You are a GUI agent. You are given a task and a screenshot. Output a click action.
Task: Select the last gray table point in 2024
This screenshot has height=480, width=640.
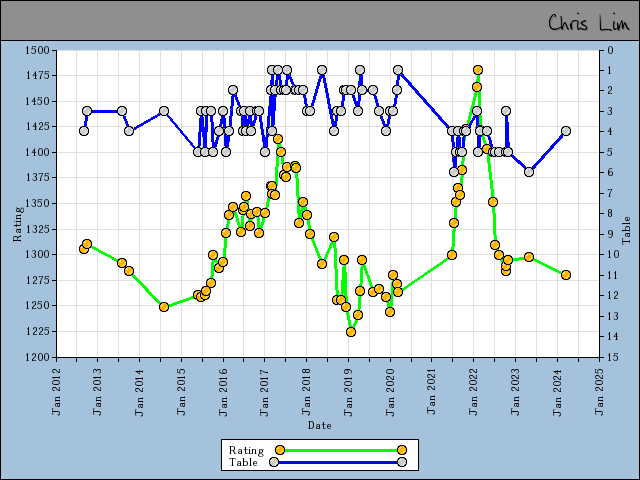tap(566, 131)
